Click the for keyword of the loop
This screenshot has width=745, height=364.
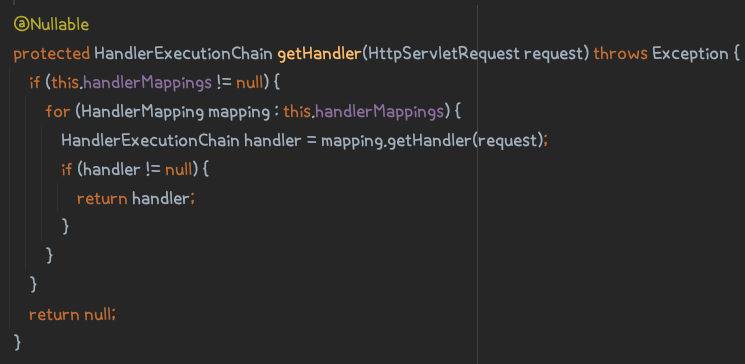(57, 112)
